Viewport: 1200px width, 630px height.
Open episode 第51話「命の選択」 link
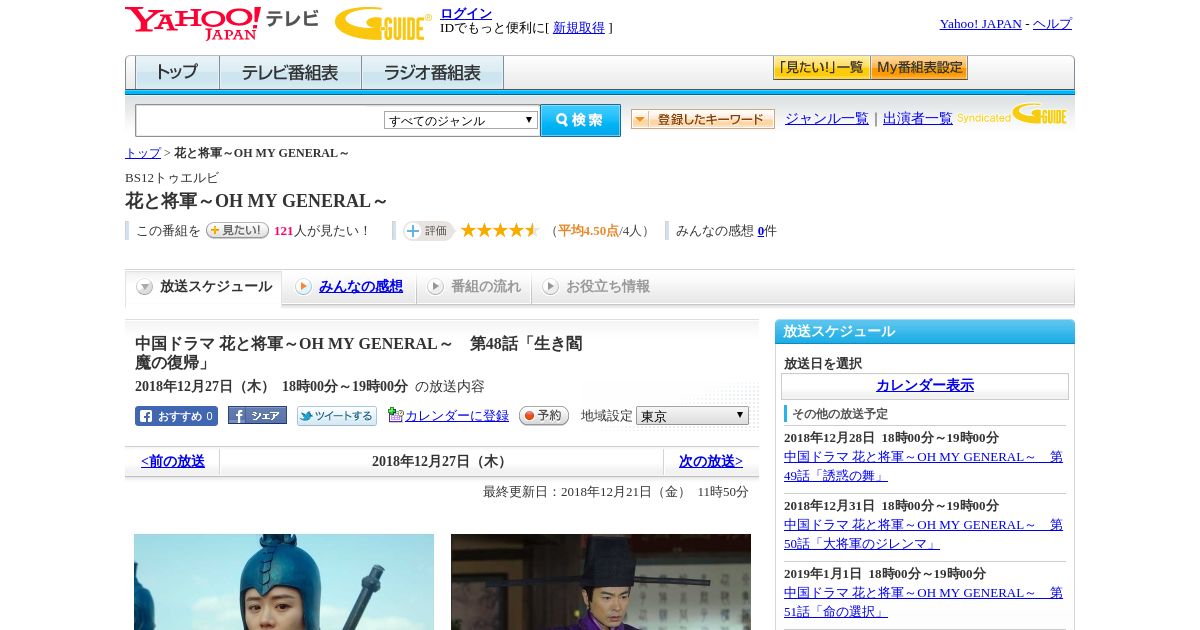click(923, 602)
